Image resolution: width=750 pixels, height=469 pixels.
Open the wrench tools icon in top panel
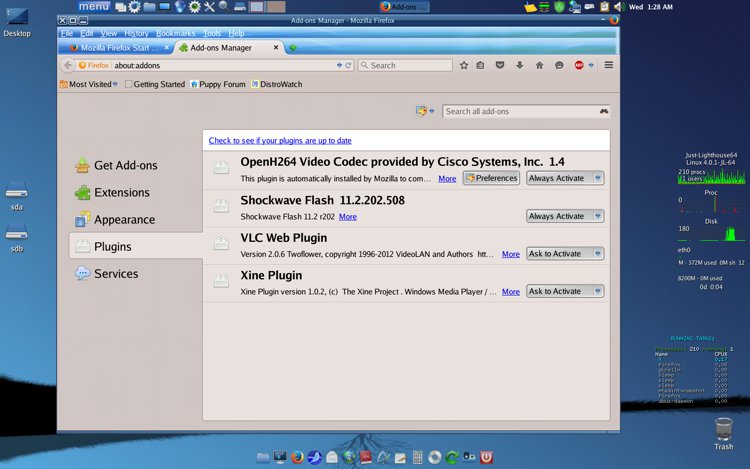point(209,6)
